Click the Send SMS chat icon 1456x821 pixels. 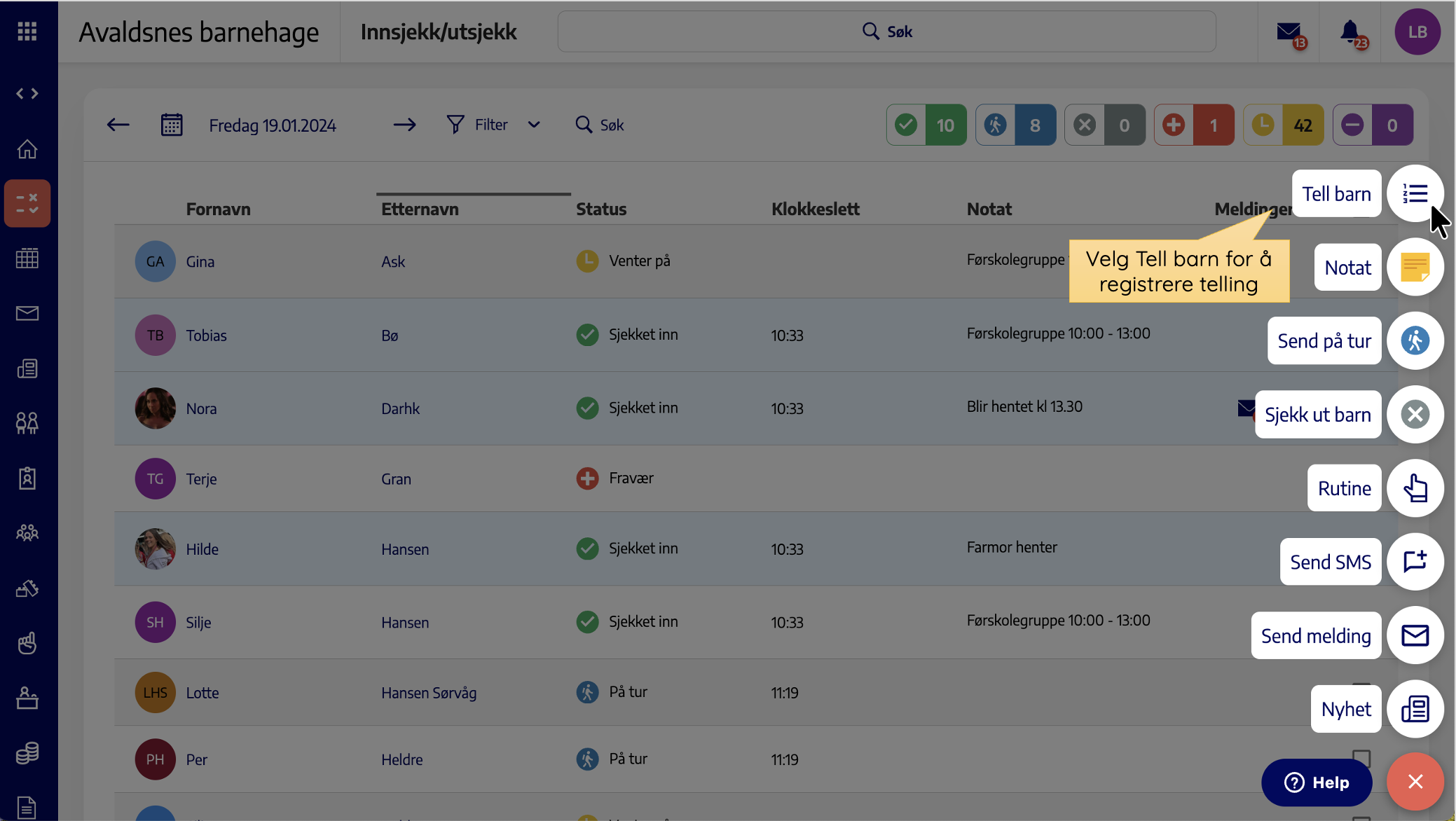[x=1415, y=562]
